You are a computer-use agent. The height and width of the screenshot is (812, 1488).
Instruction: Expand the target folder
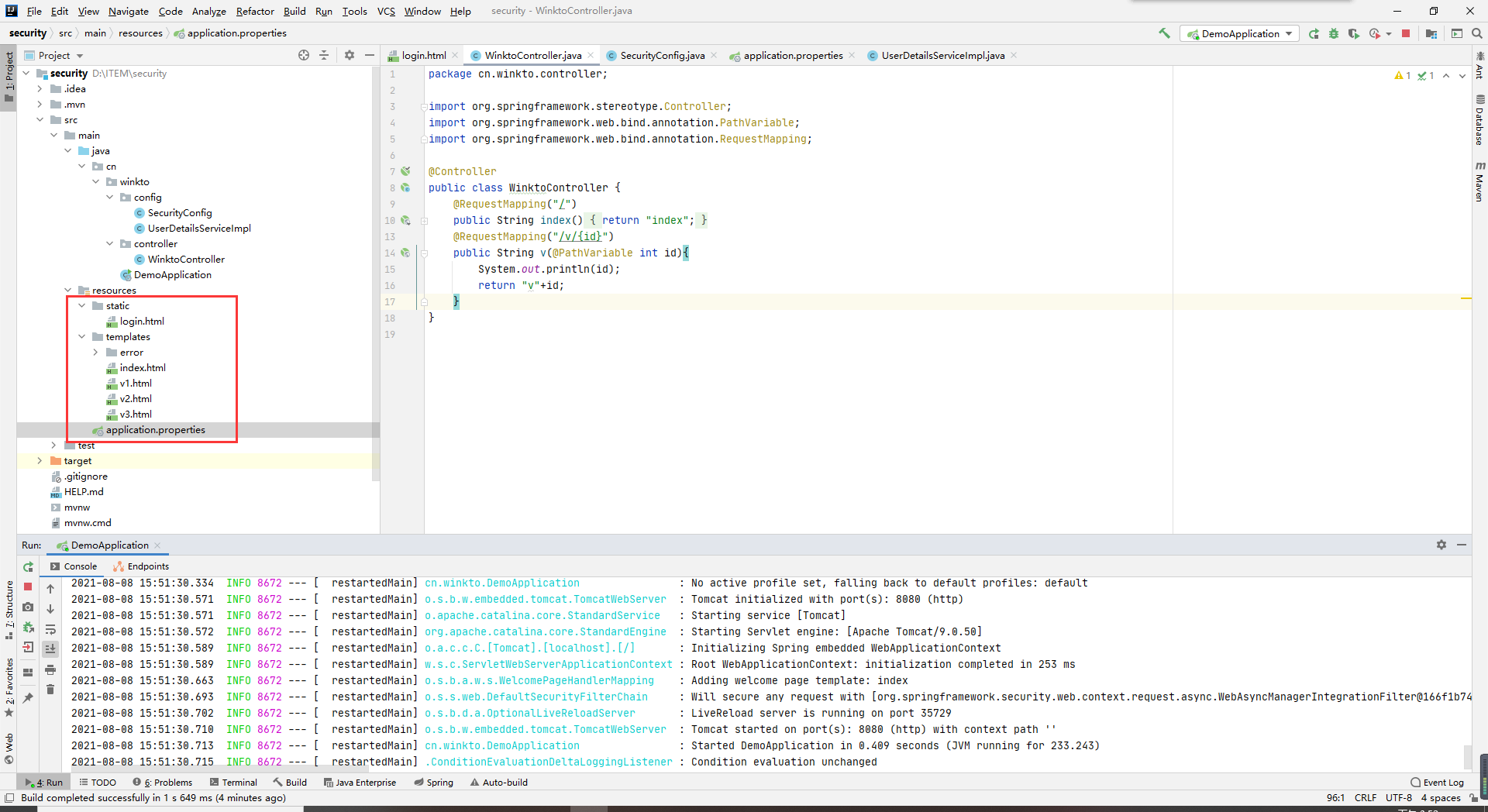click(x=40, y=461)
